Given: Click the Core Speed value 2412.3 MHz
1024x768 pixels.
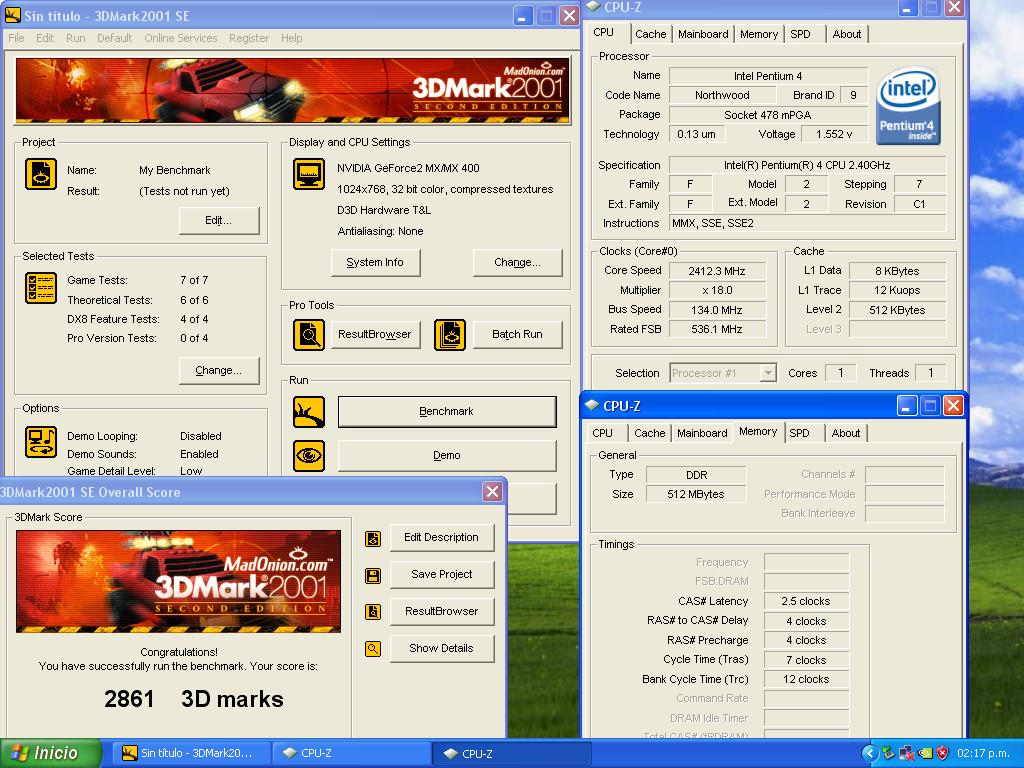Looking at the screenshot, I should pyautogui.click(x=716, y=271).
